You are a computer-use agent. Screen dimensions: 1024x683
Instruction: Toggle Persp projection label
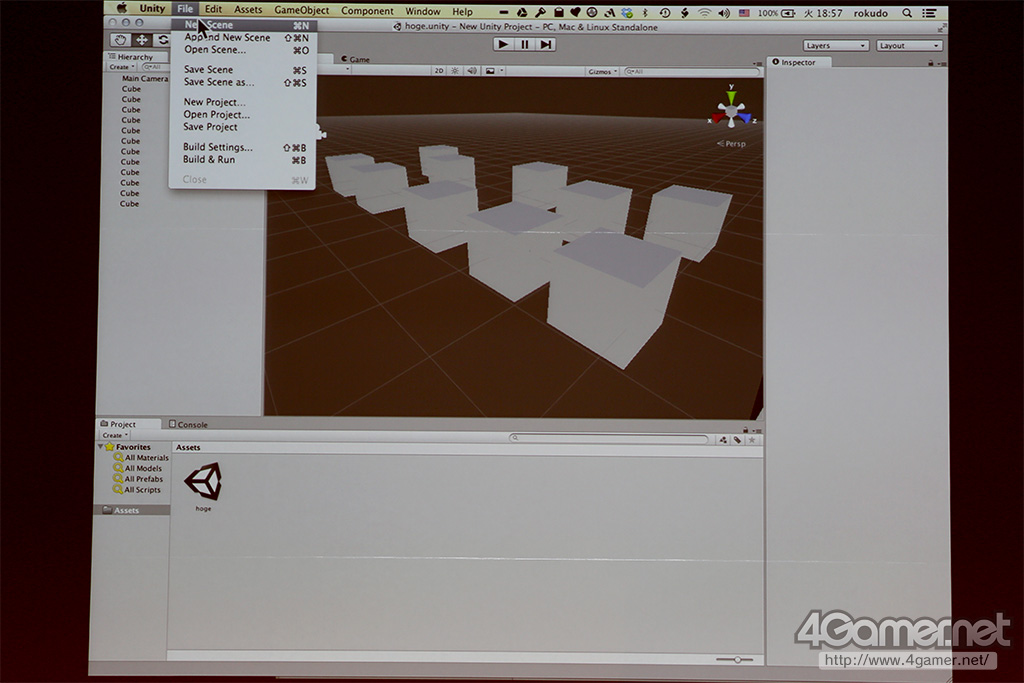pyautogui.click(x=731, y=144)
